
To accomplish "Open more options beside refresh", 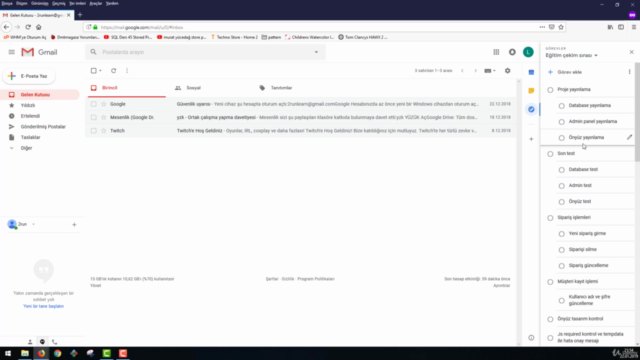I will click(127, 71).
